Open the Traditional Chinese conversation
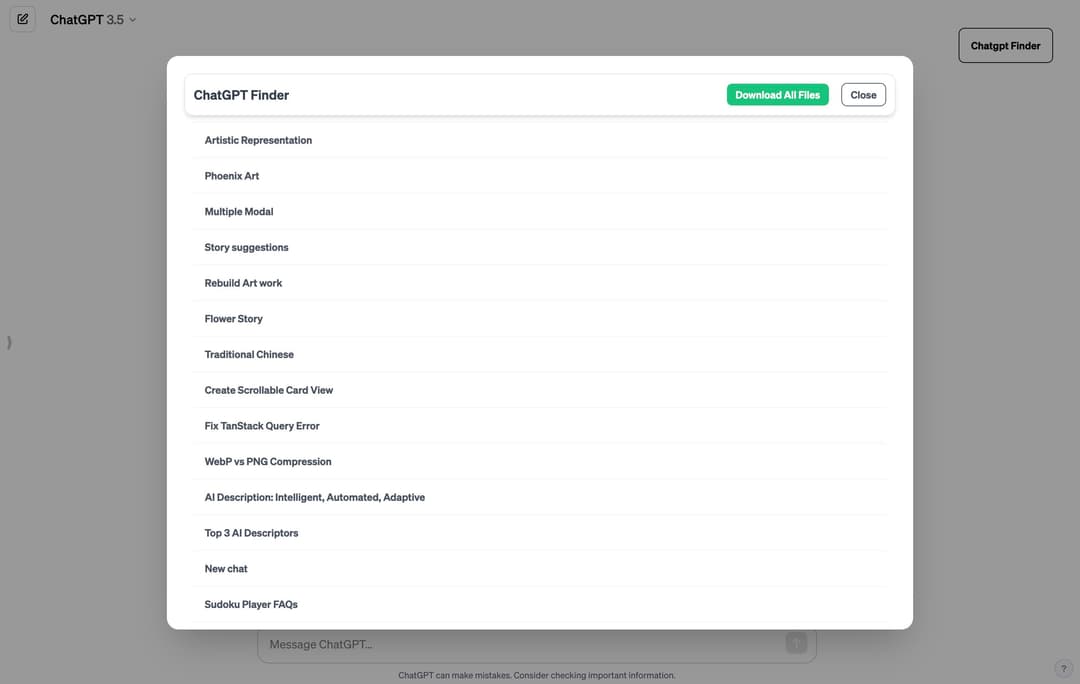The width and height of the screenshot is (1080, 684). (249, 354)
